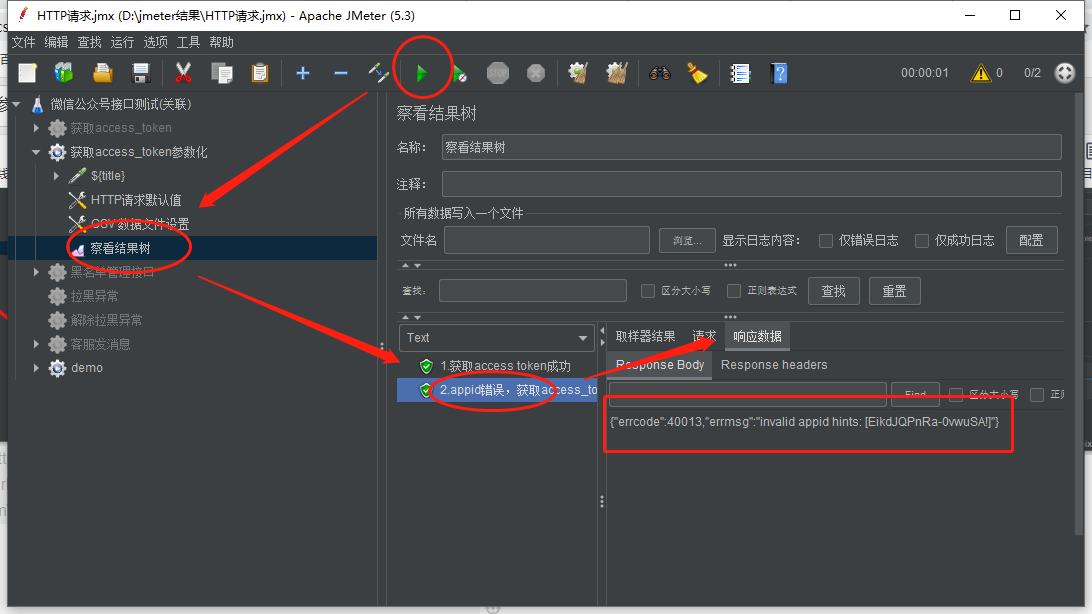This screenshot has width=1092, height=614.
Task: Click Start no pauses icon
Action: [x=460, y=73]
